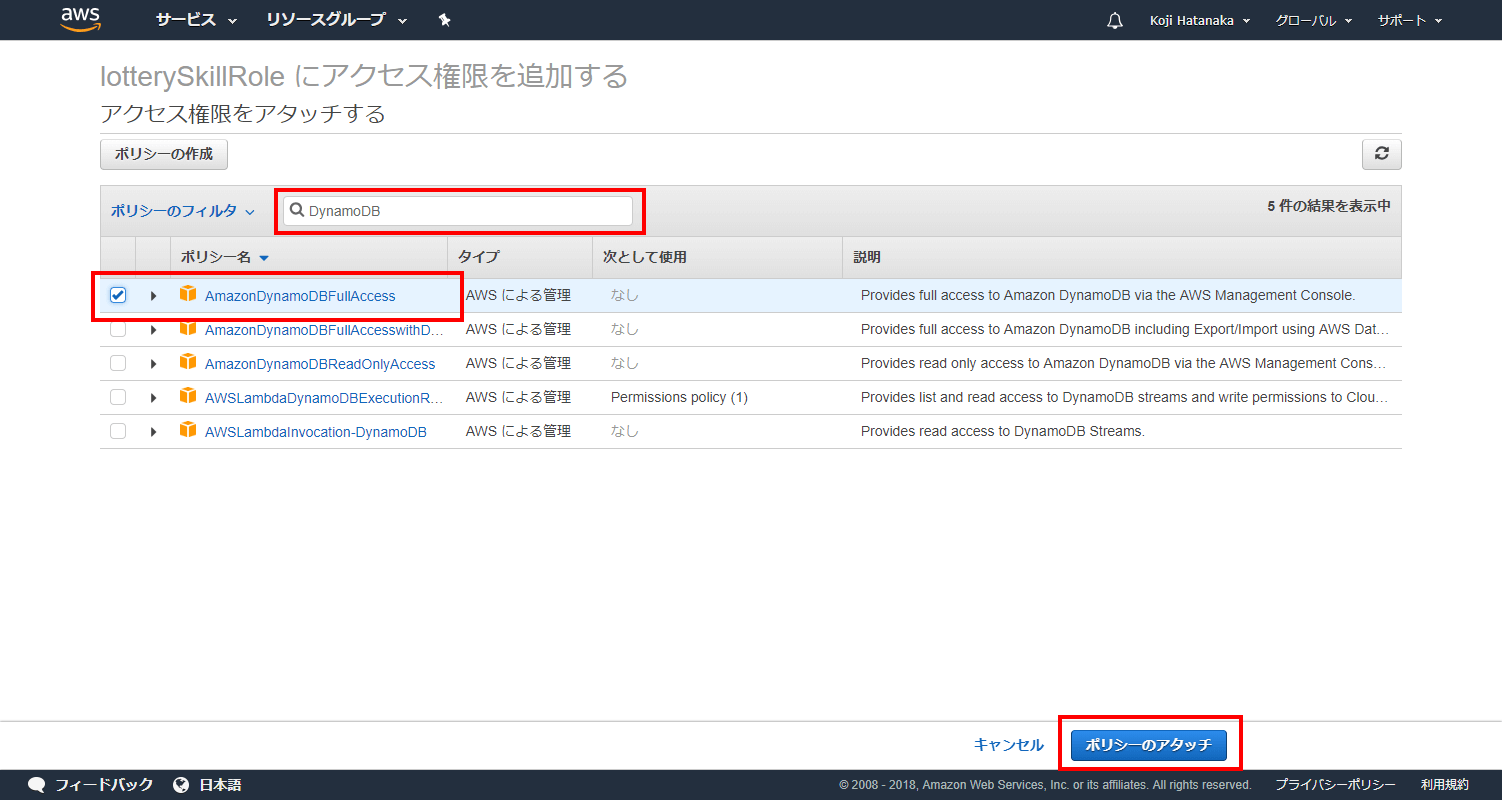Expand AmazonDynamoDBFullAccess policy details

click(153, 296)
